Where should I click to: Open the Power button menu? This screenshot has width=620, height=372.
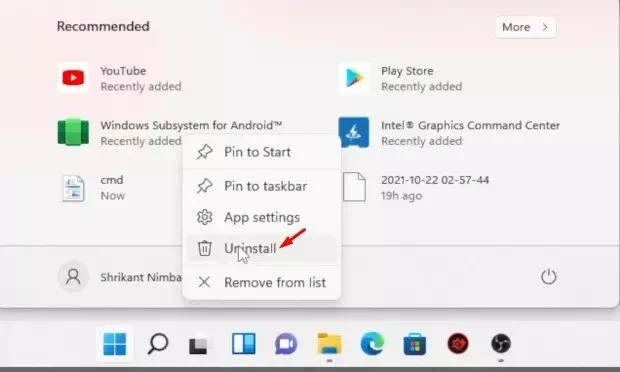point(548,276)
